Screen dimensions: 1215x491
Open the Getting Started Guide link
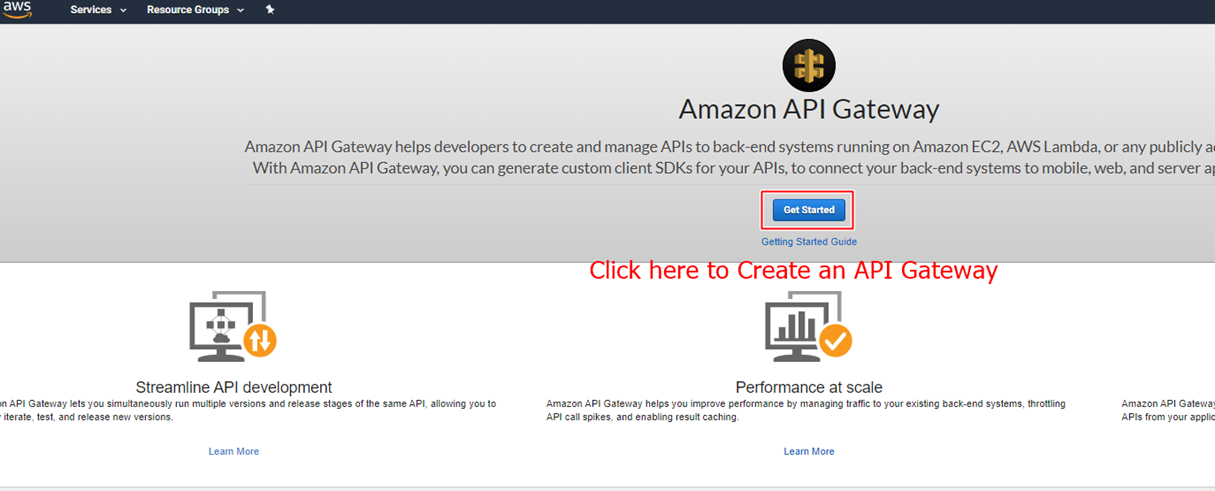coord(808,242)
